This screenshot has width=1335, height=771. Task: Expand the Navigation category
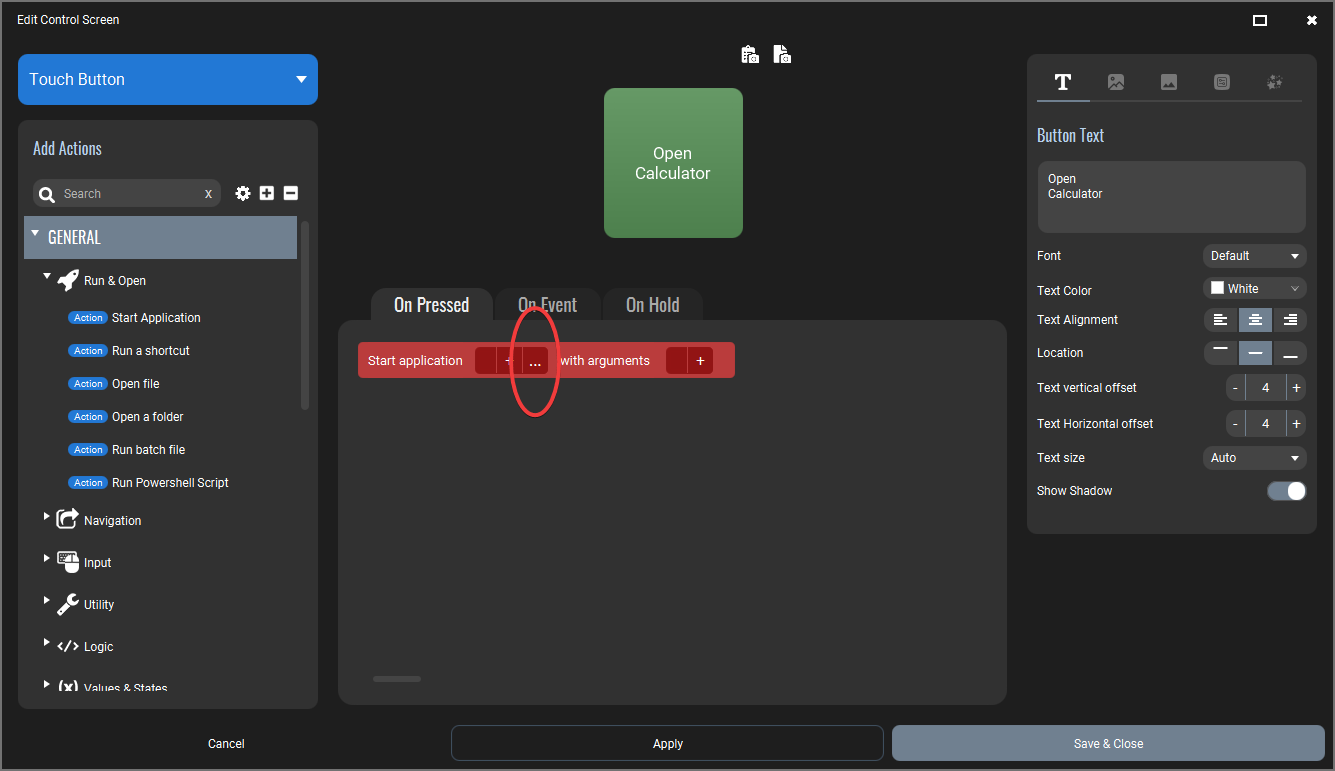pyautogui.click(x=46, y=516)
